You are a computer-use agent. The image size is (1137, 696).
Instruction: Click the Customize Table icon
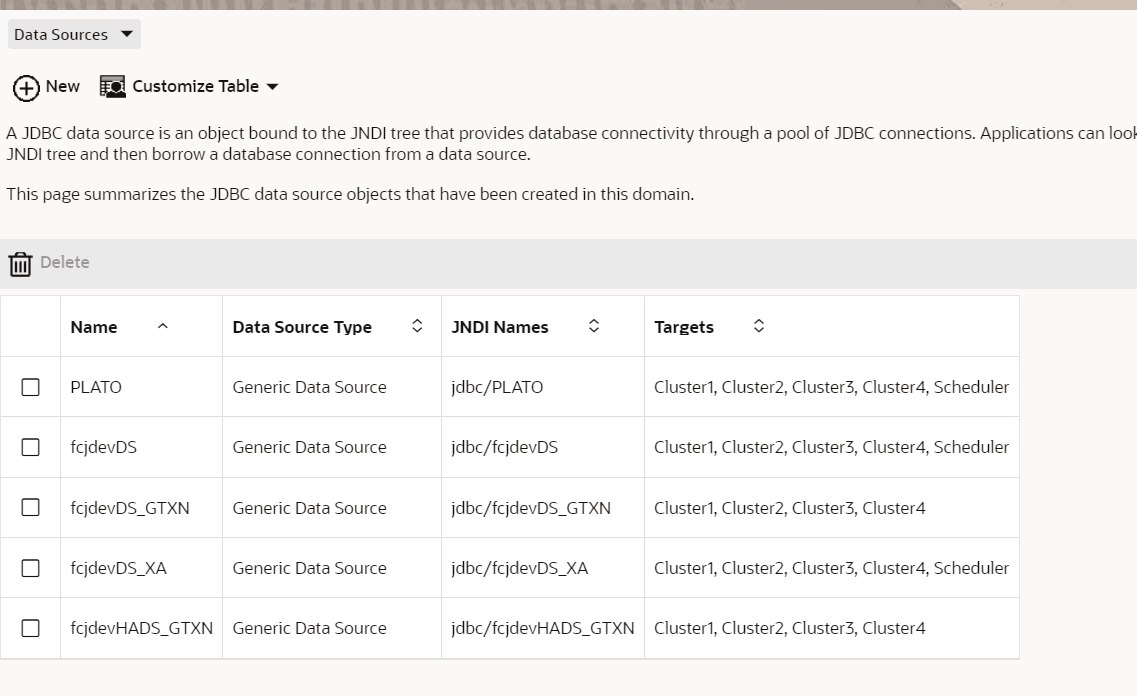[x=113, y=87]
